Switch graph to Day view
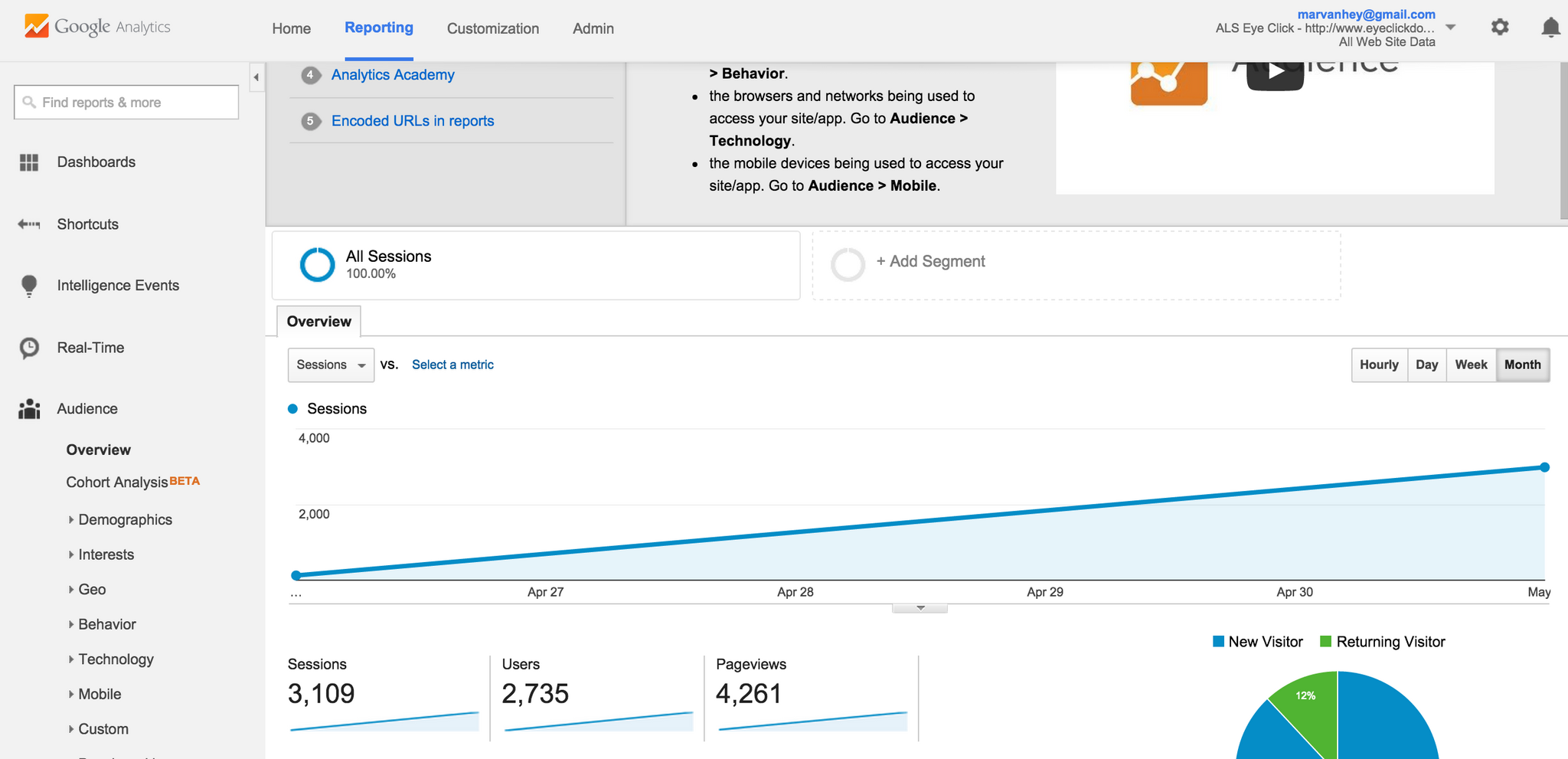Screen dimensions: 1568x759 (1426, 365)
